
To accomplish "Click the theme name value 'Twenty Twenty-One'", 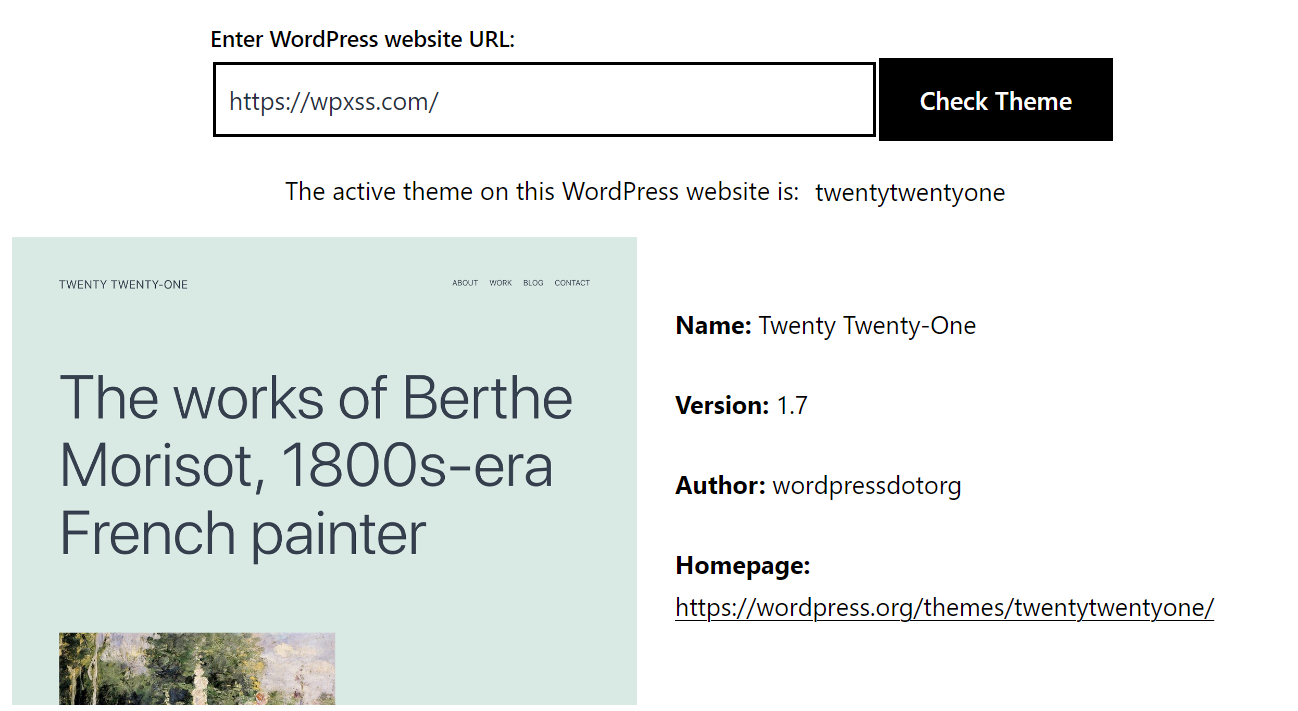I will click(867, 326).
